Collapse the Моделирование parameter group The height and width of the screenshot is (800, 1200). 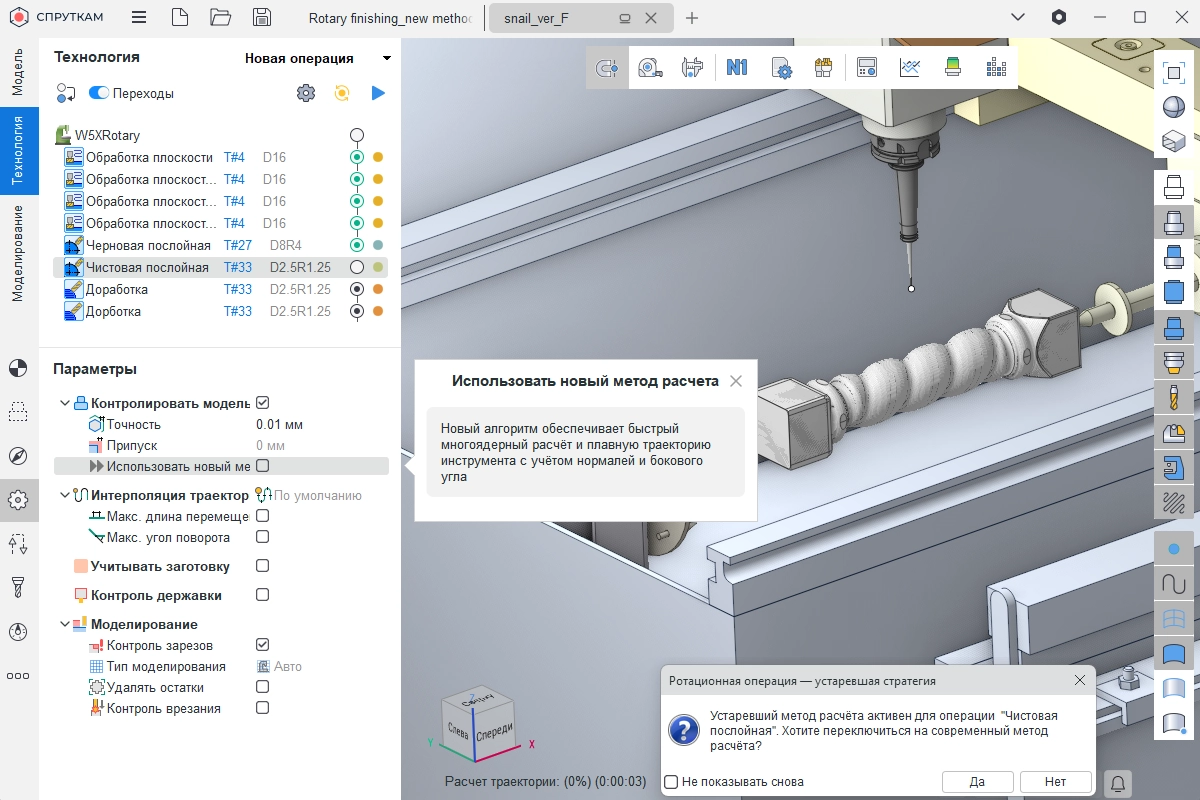click(x=65, y=625)
